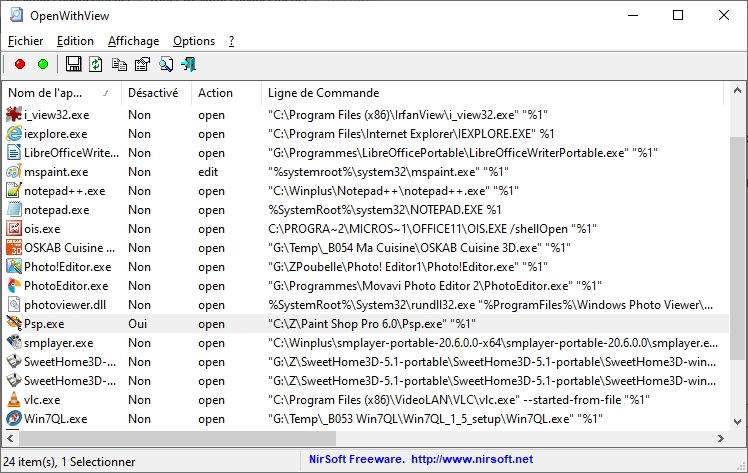Click the ois.exe Office picture icon
The image size is (748, 473).
[x=14, y=229]
